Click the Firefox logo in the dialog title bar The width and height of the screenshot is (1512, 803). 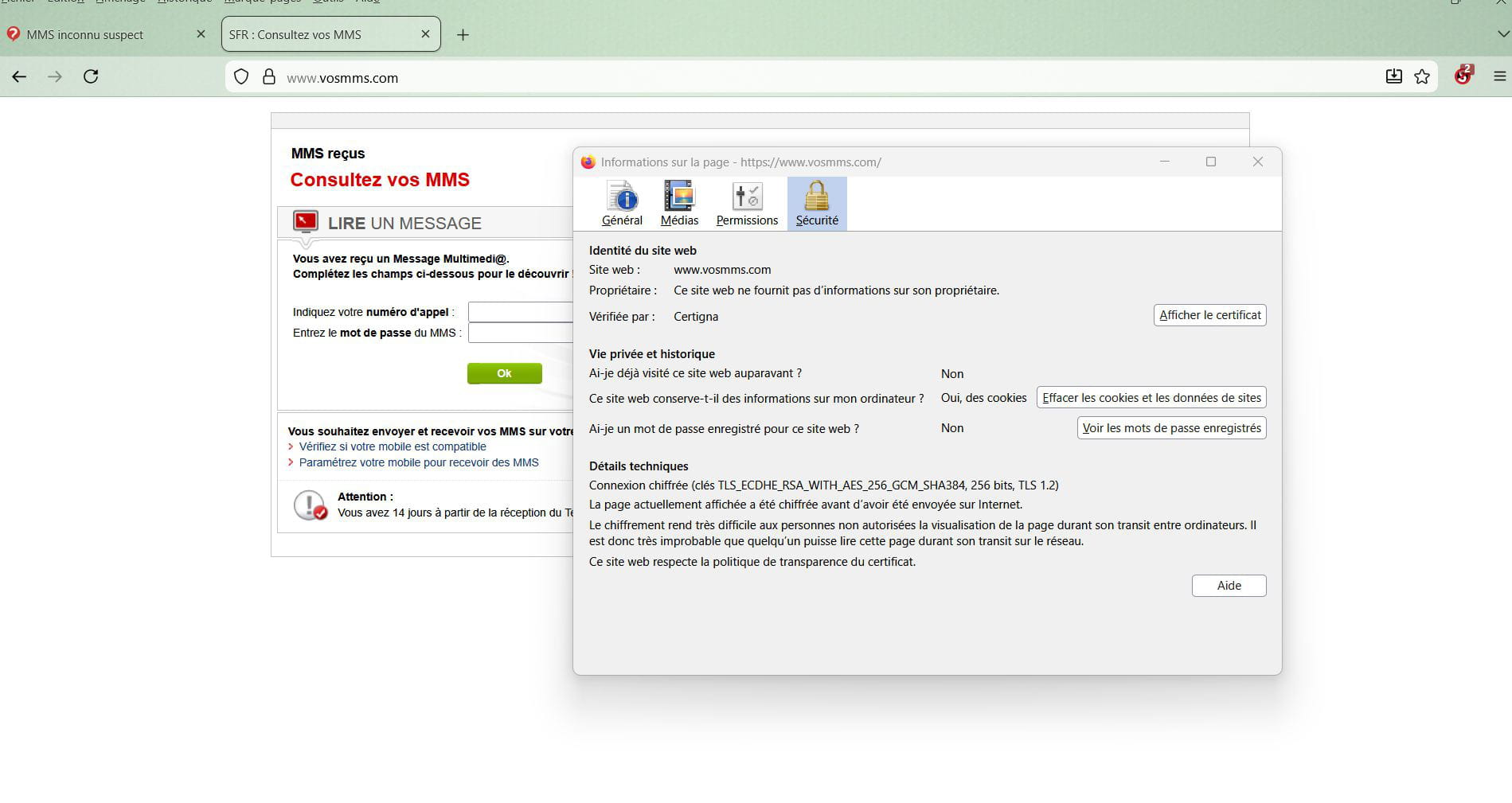point(588,162)
